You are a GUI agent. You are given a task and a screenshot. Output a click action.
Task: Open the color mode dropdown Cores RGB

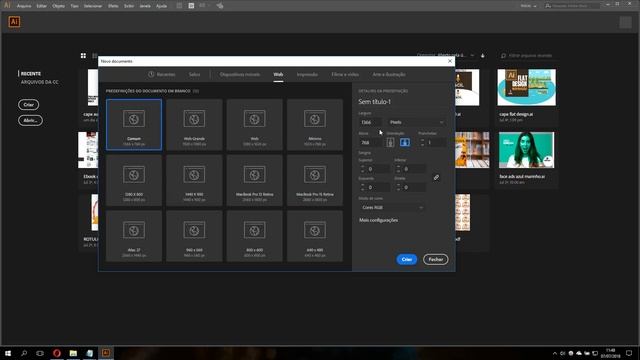click(392, 207)
